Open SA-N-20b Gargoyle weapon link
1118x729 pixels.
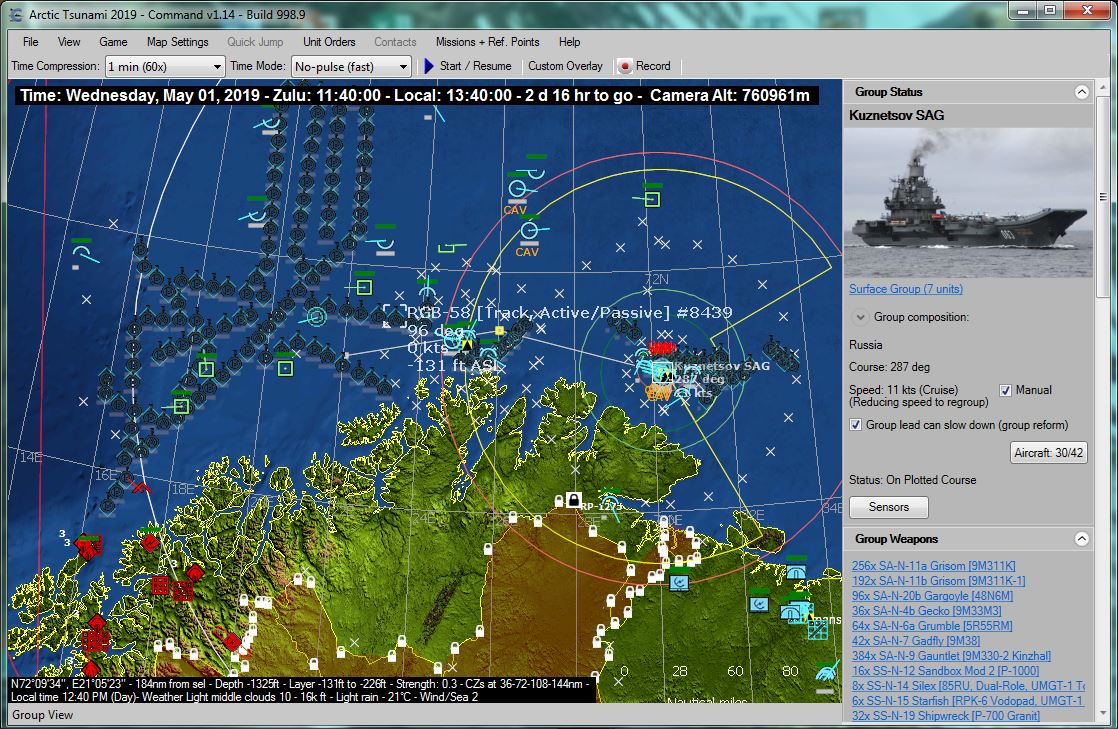tap(932, 596)
